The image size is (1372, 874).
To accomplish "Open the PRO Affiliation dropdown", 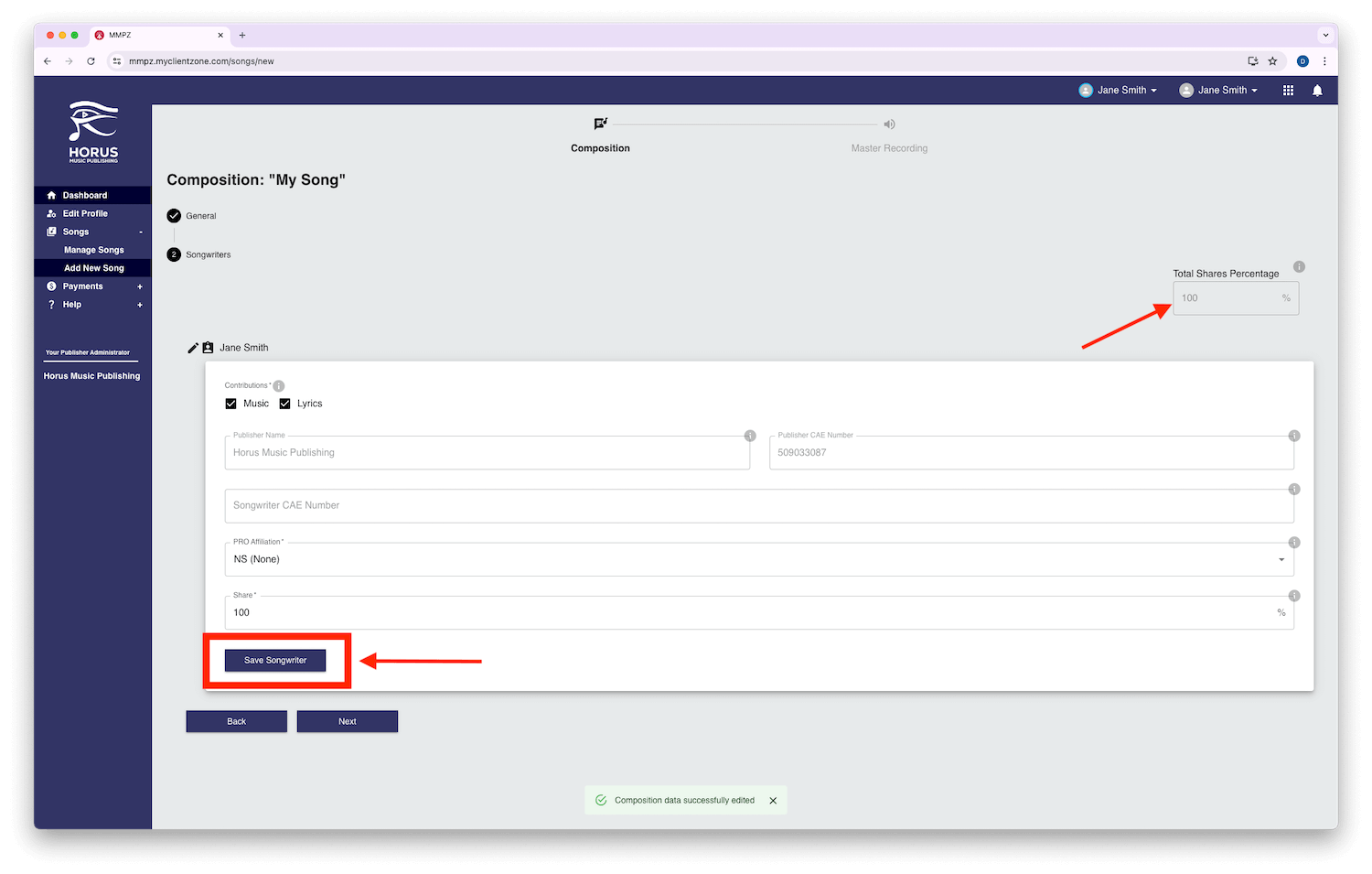I will coord(759,559).
